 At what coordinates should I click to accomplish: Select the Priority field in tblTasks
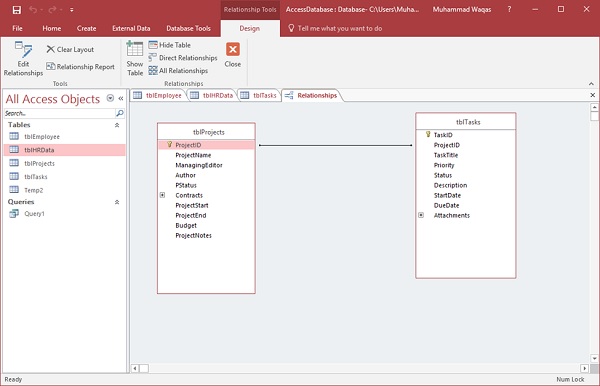point(444,165)
